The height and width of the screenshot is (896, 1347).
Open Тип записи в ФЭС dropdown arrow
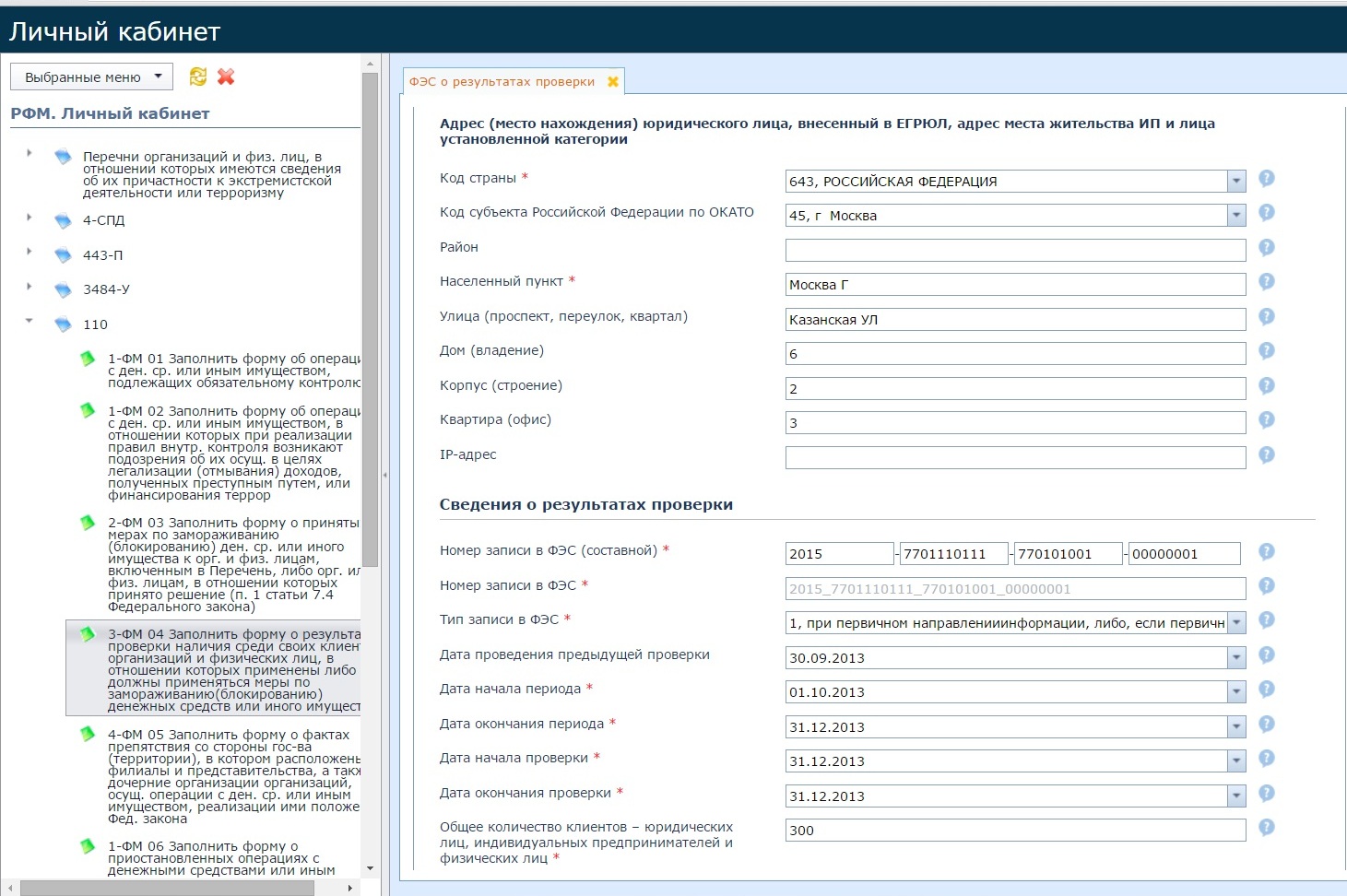coord(1236,623)
